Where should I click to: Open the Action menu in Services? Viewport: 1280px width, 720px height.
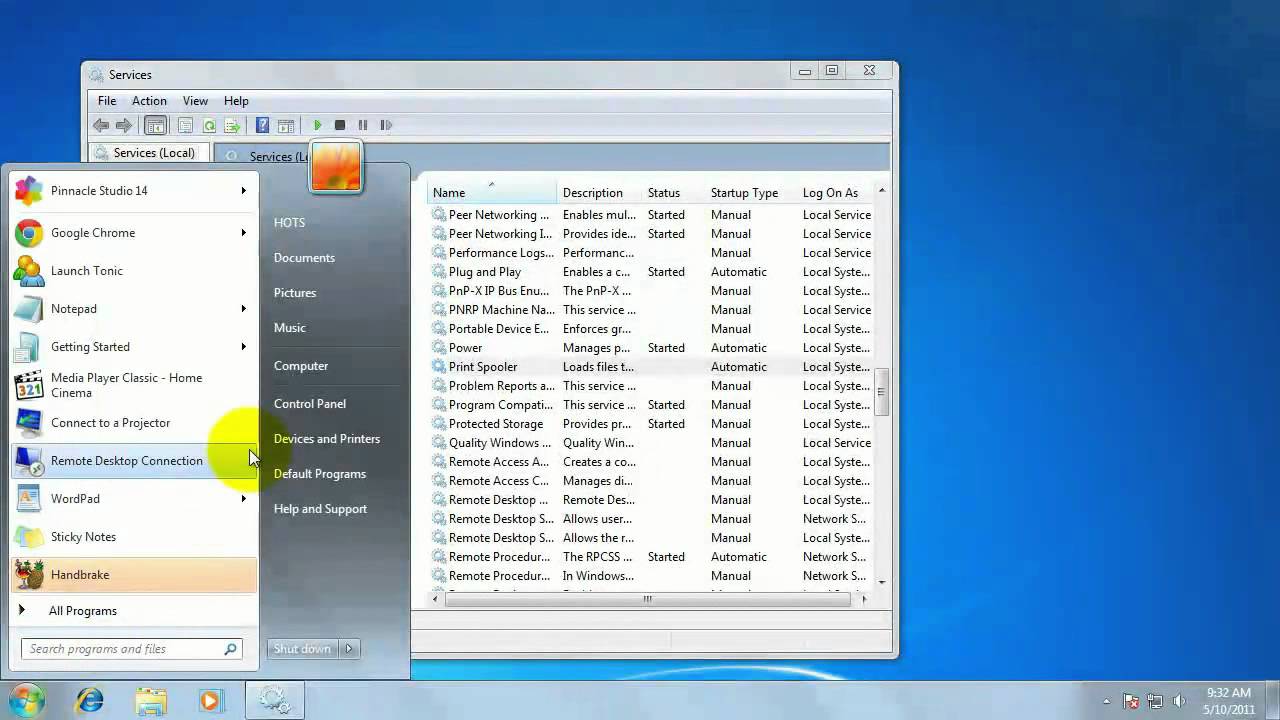pyautogui.click(x=149, y=101)
